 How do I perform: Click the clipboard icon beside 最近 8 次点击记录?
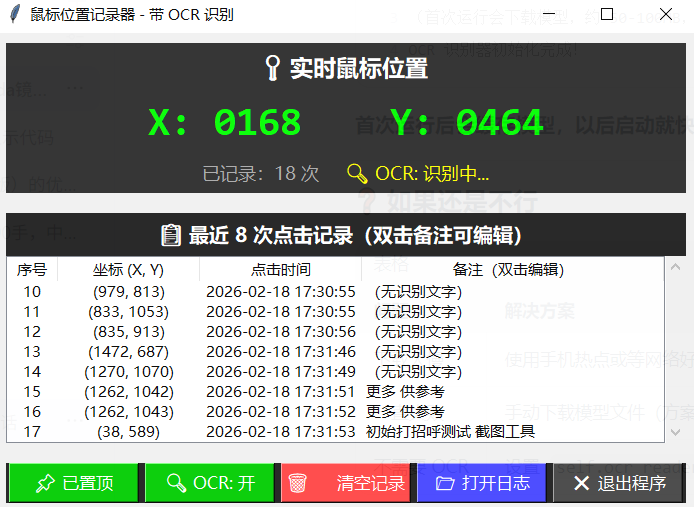pos(171,235)
